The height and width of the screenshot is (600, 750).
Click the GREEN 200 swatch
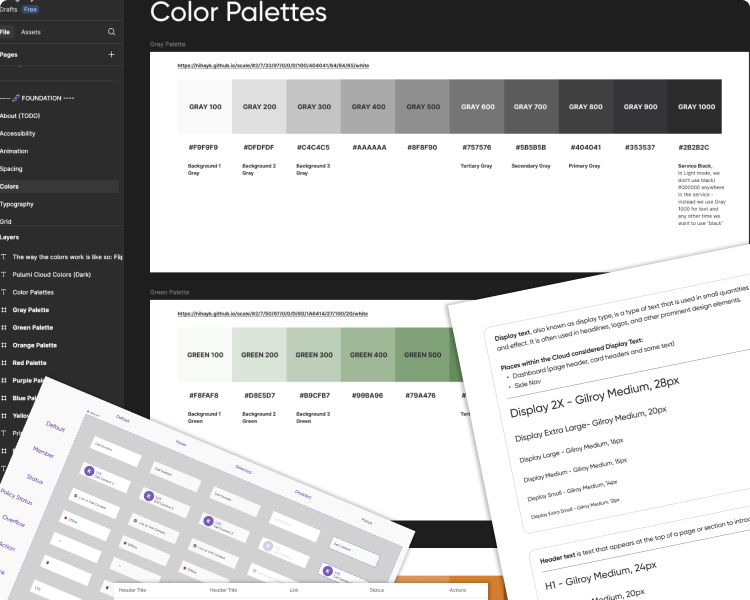[259, 355]
